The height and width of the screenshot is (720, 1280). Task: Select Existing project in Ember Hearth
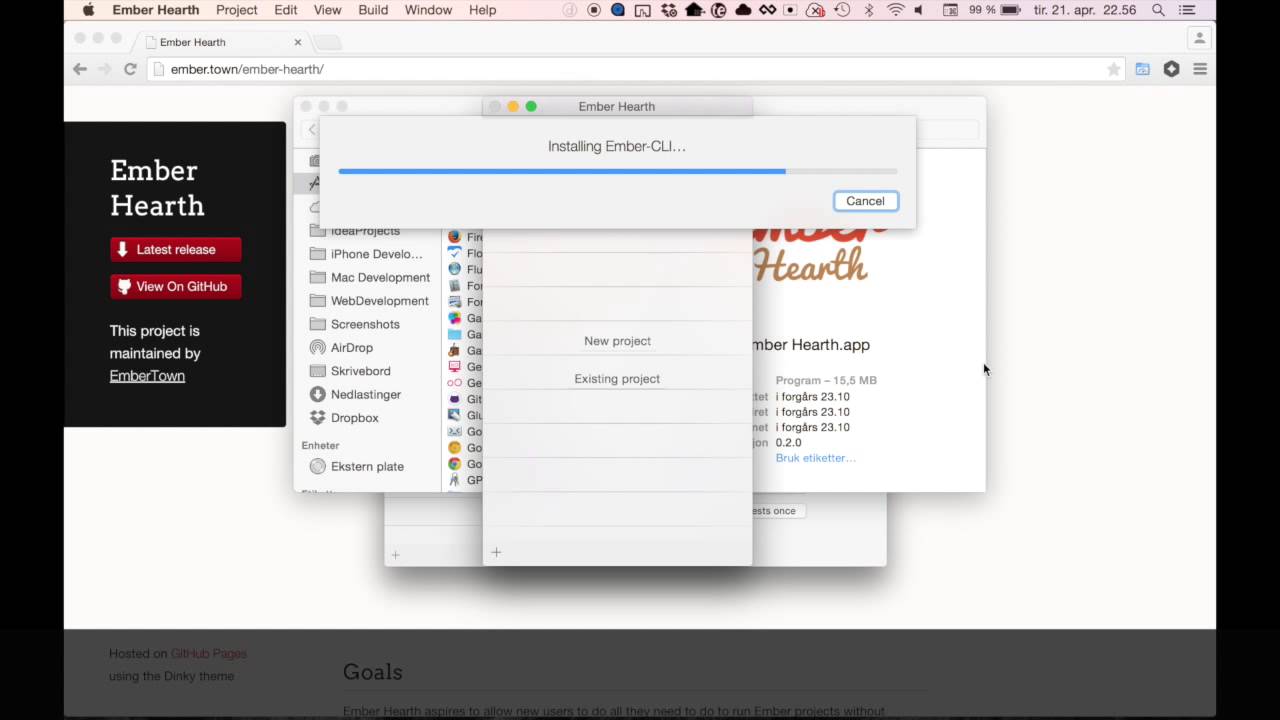617,379
